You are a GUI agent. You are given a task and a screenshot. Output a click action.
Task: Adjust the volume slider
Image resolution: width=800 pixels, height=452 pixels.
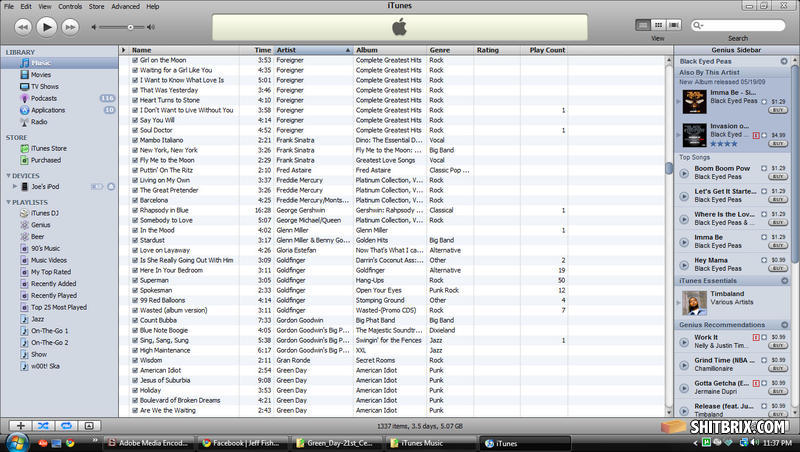tap(131, 27)
